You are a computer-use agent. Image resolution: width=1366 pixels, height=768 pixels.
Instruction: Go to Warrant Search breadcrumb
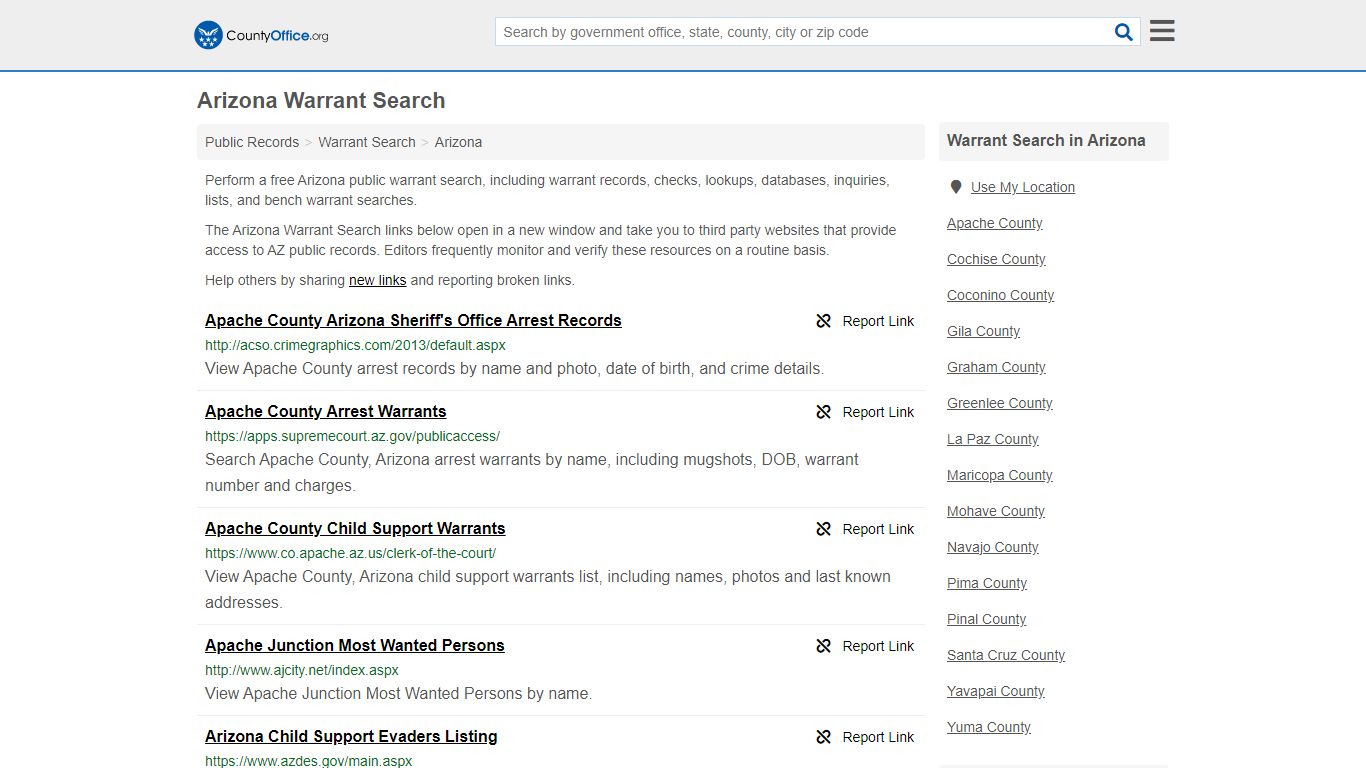pyautogui.click(x=367, y=142)
